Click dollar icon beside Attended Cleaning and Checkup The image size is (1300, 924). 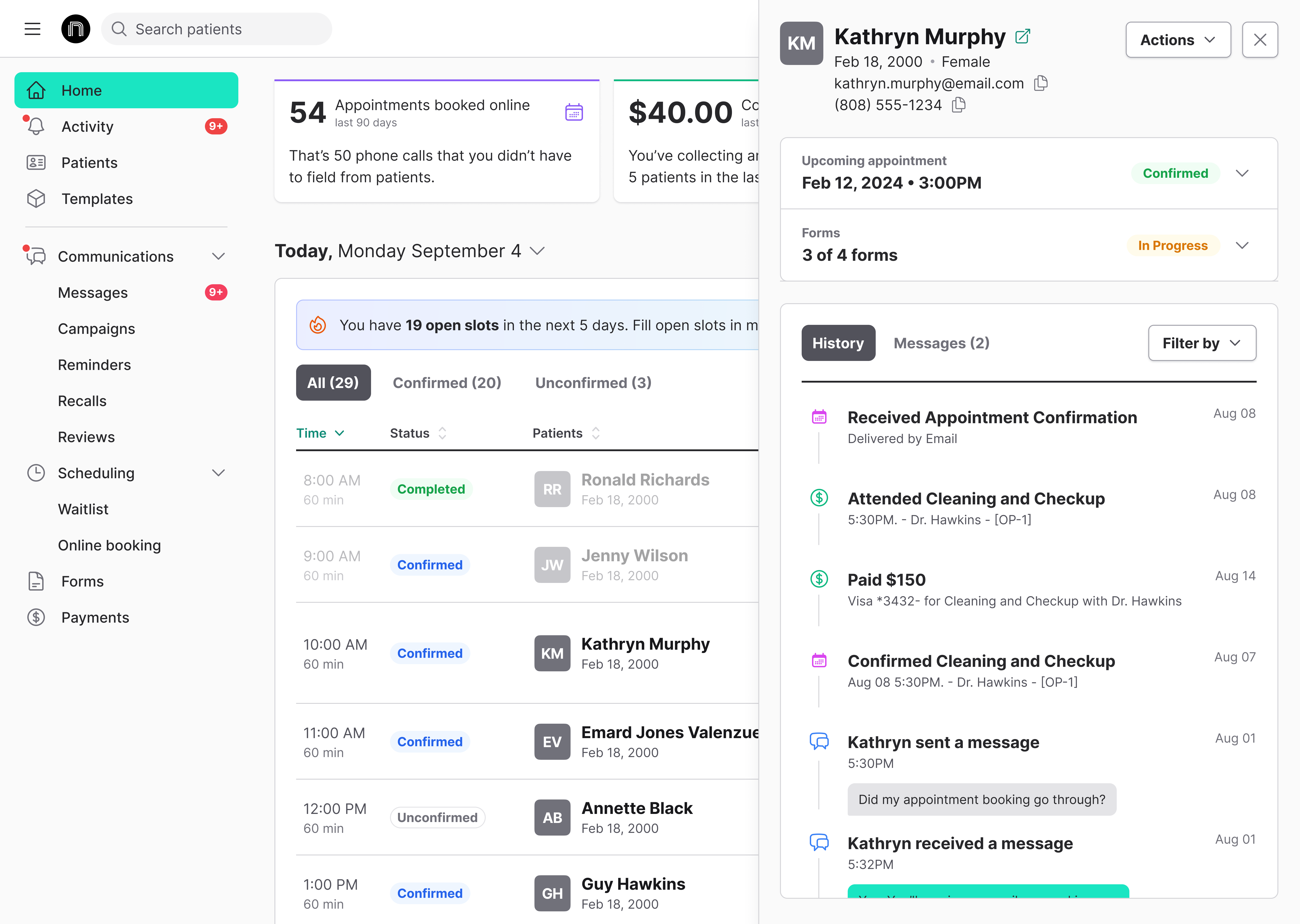[x=819, y=498]
